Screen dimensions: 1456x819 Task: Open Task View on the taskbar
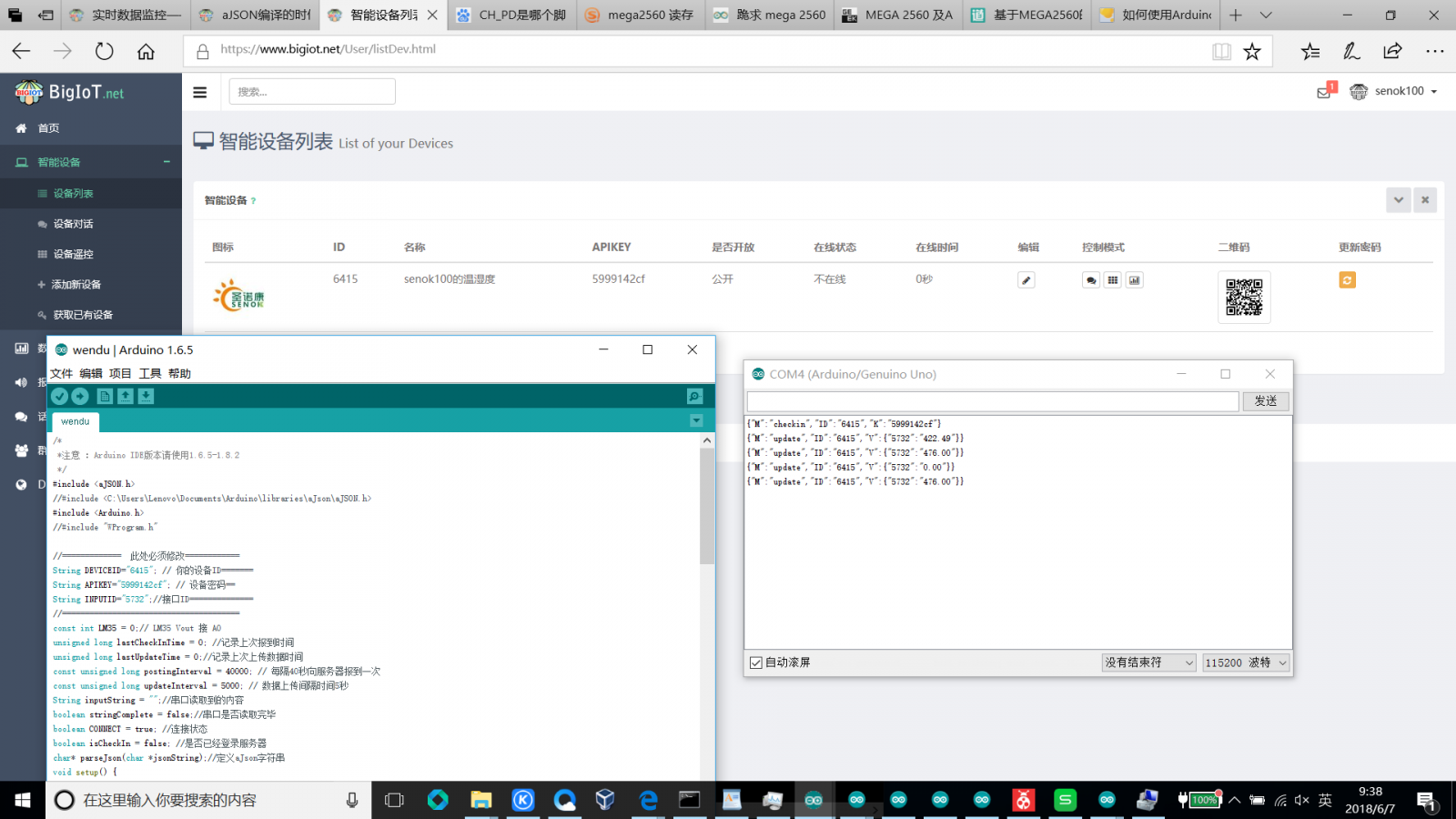click(x=394, y=800)
